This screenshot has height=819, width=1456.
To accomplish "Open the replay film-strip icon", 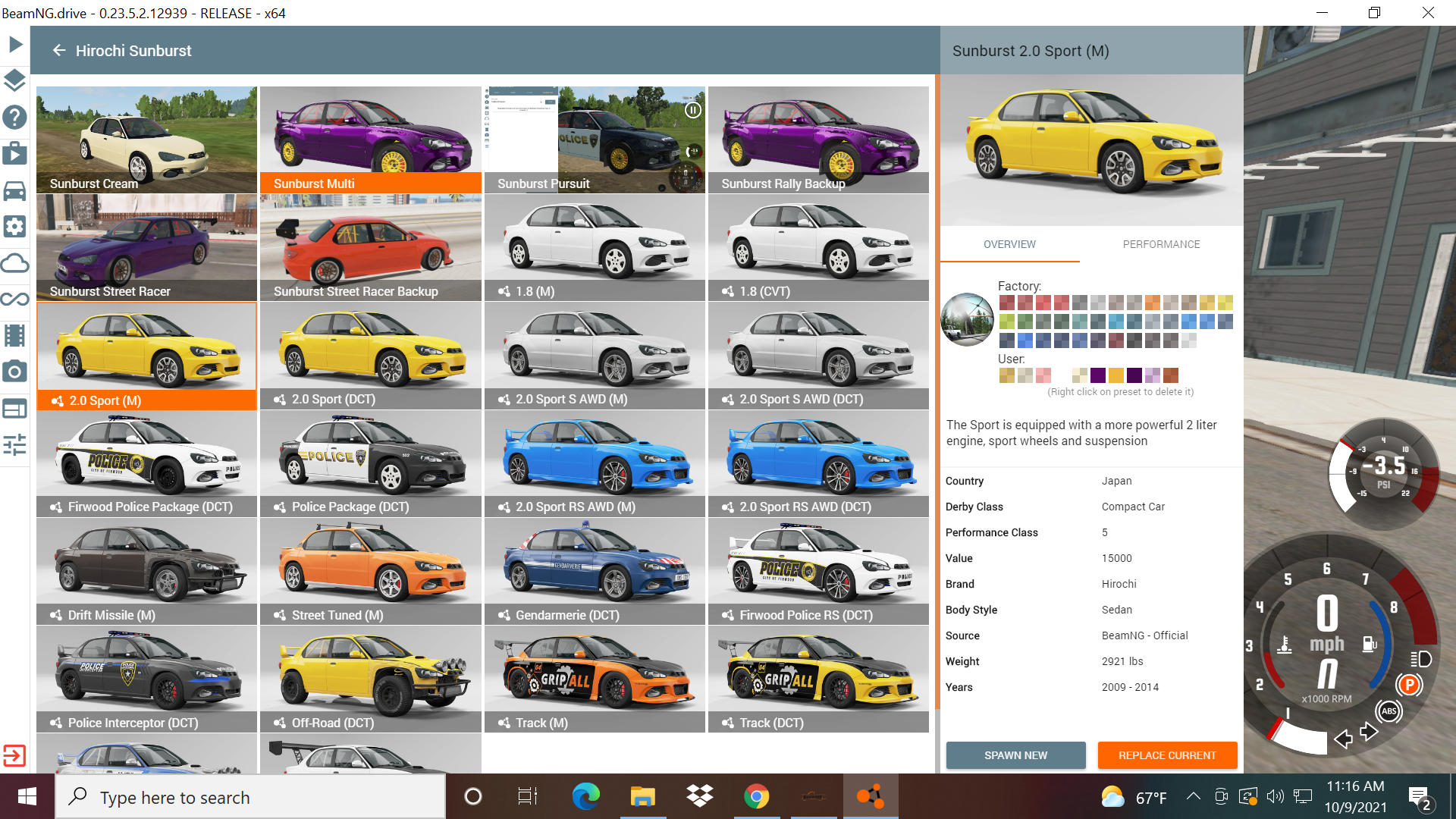I will click(15, 335).
